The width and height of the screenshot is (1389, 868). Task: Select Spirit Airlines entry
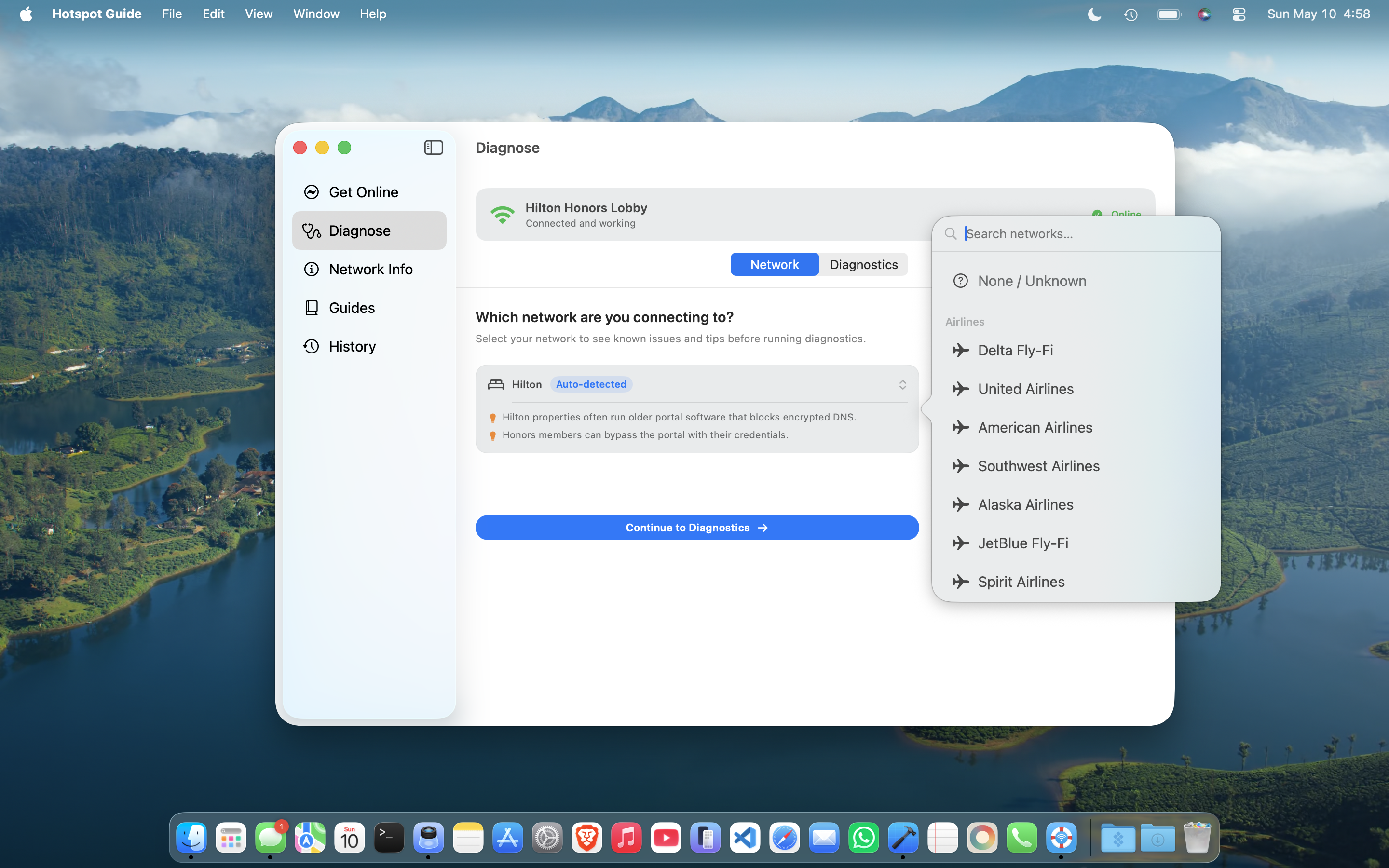[x=1076, y=581]
